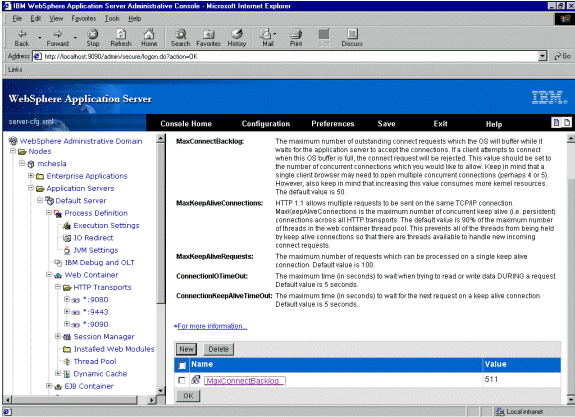The height and width of the screenshot is (417, 575).
Task: Click the Session Manager icon
Action: 67,337
